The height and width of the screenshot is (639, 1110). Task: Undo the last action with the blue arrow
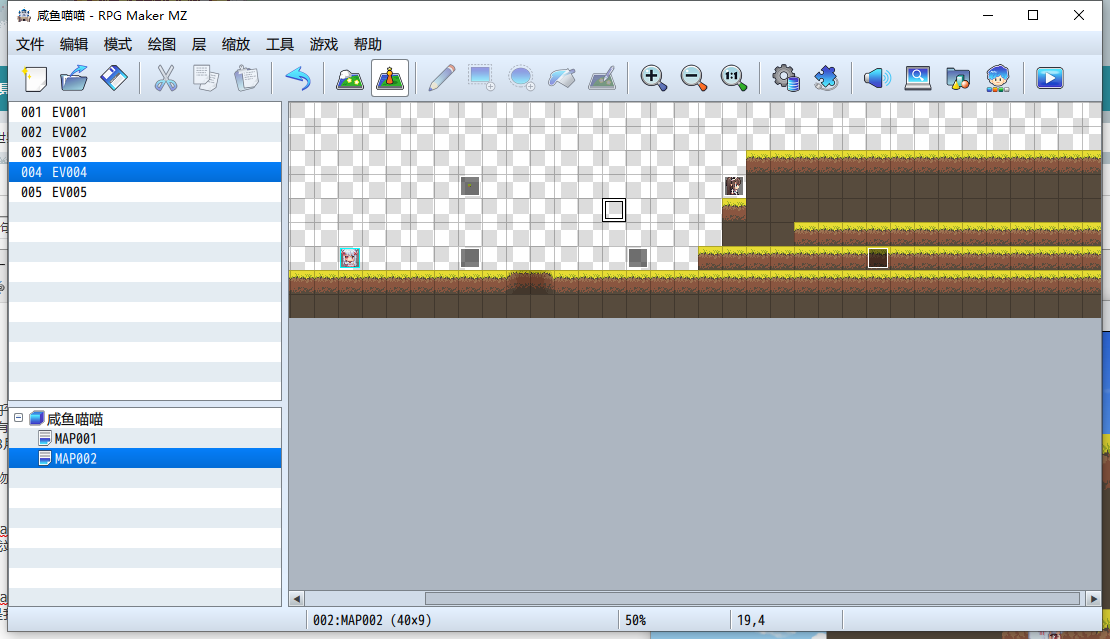click(x=298, y=78)
